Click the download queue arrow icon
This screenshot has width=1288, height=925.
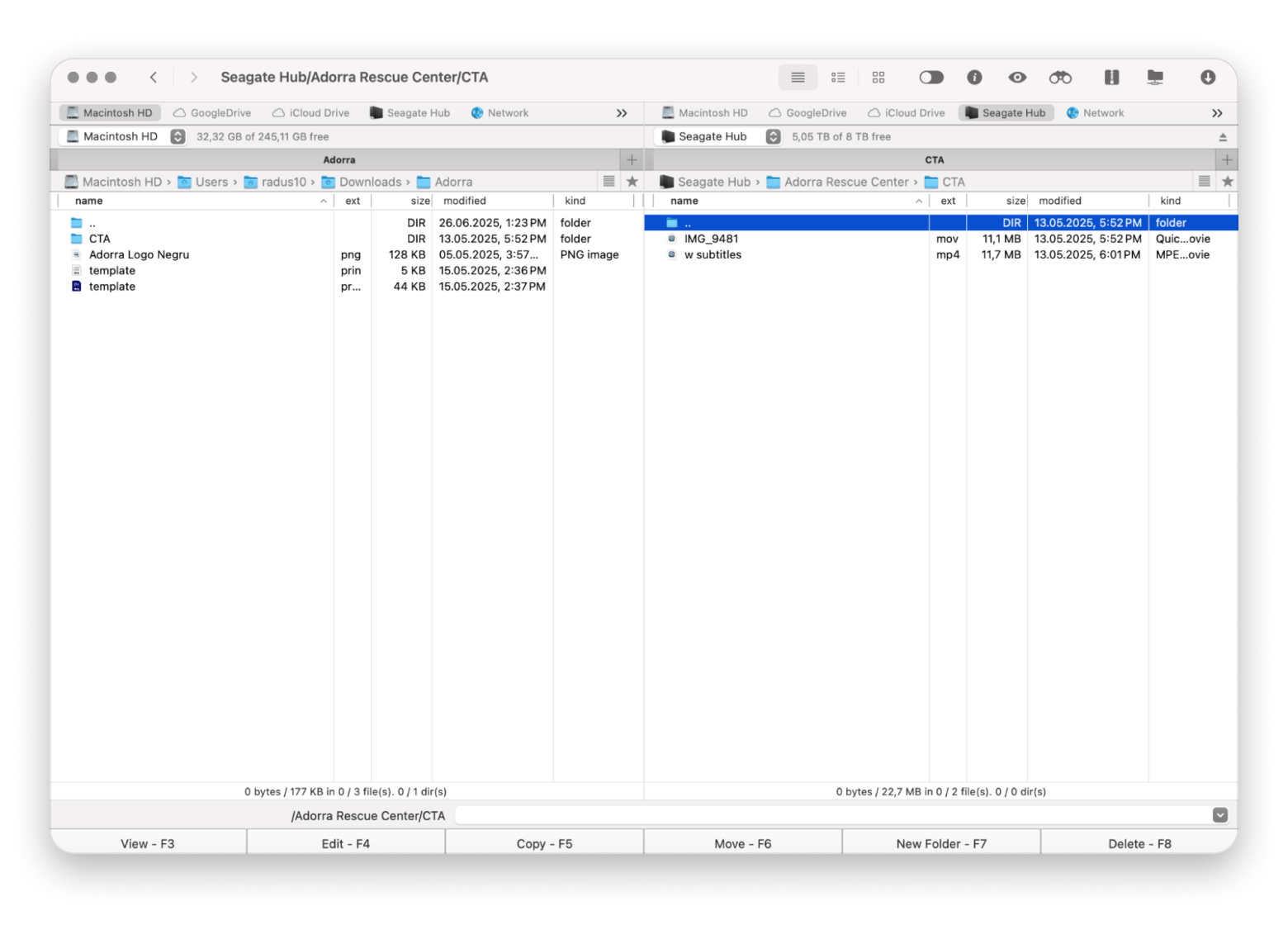(1207, 78)
